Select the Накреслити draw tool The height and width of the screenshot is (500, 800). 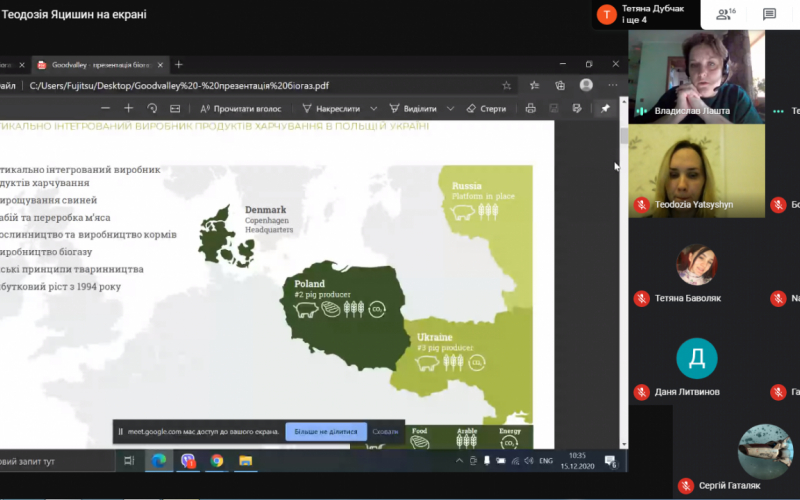click(331, 109)
